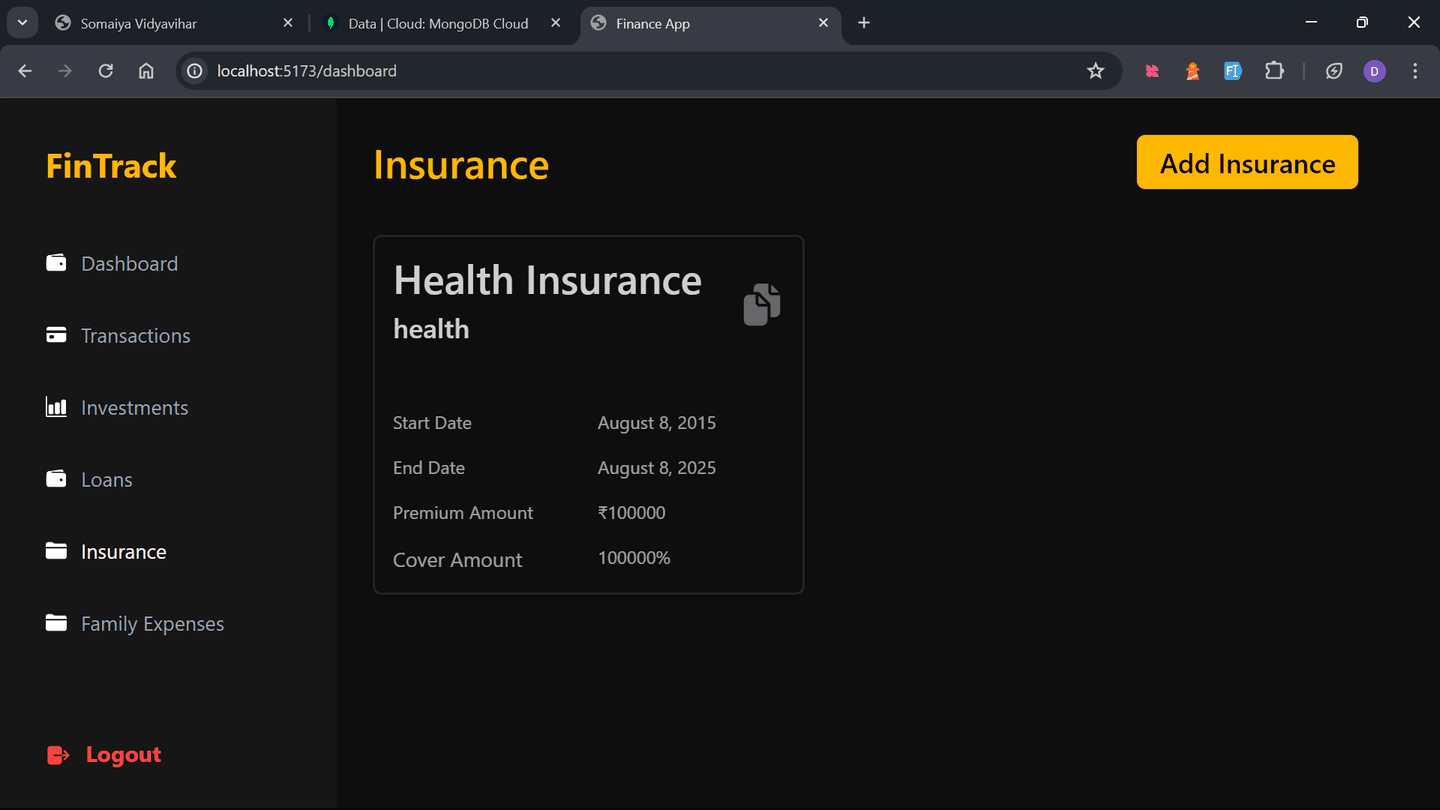Open the purple D profile avatar
The width and height of the screenshot is (1440, 810).
pos(1375,71)
